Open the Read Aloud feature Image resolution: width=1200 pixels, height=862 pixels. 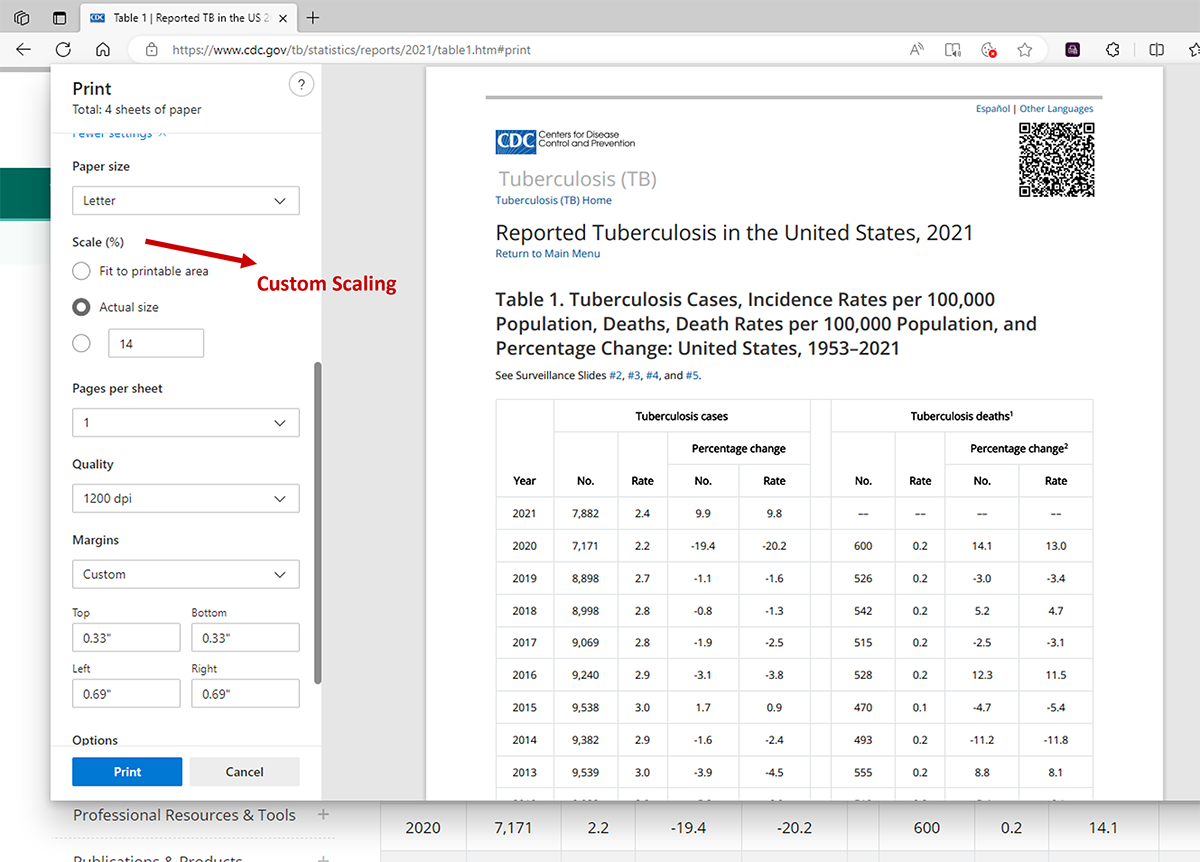click(x=916, y=50)
